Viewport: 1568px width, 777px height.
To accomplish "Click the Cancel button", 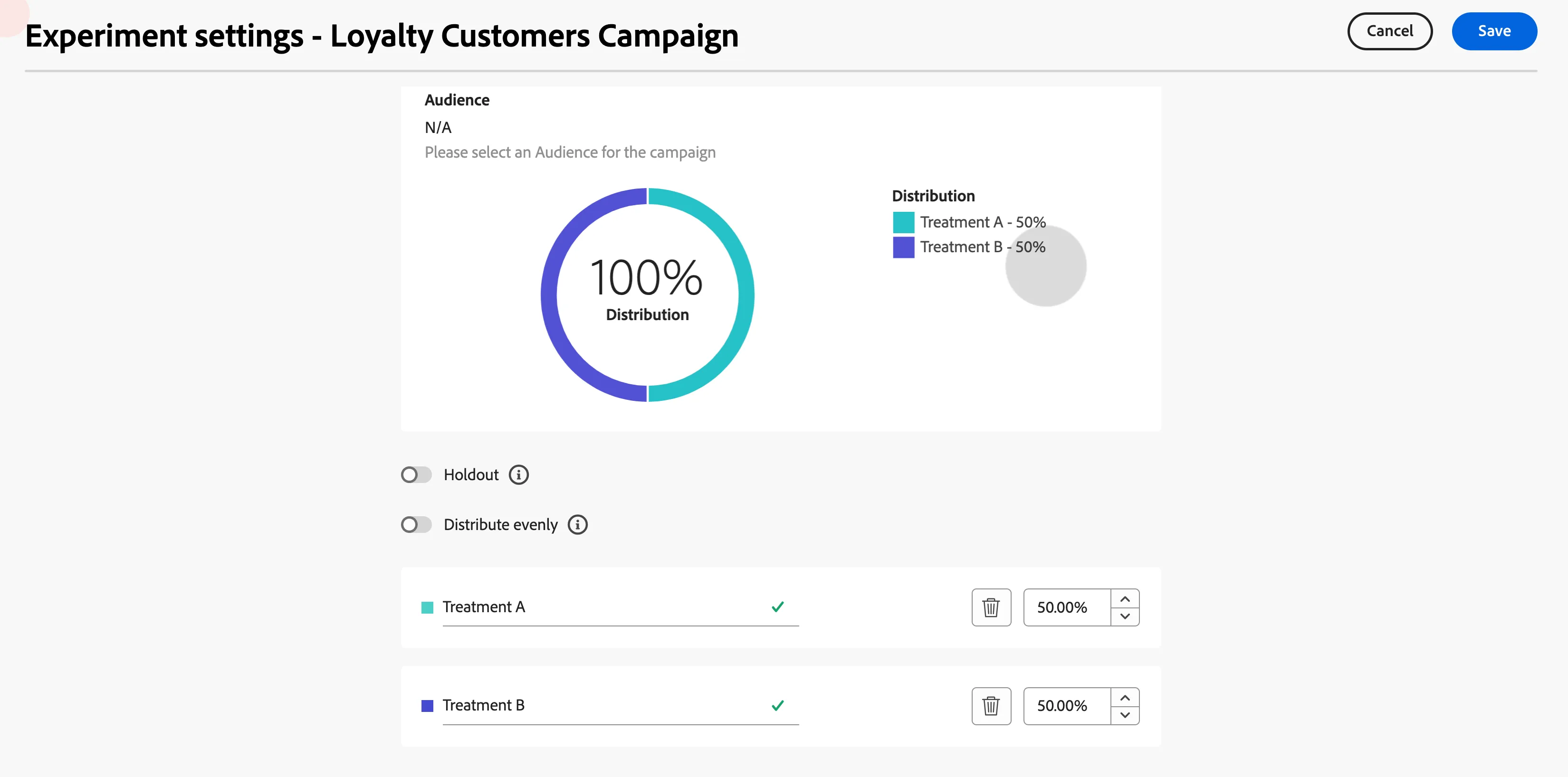I will point(1390,31).
